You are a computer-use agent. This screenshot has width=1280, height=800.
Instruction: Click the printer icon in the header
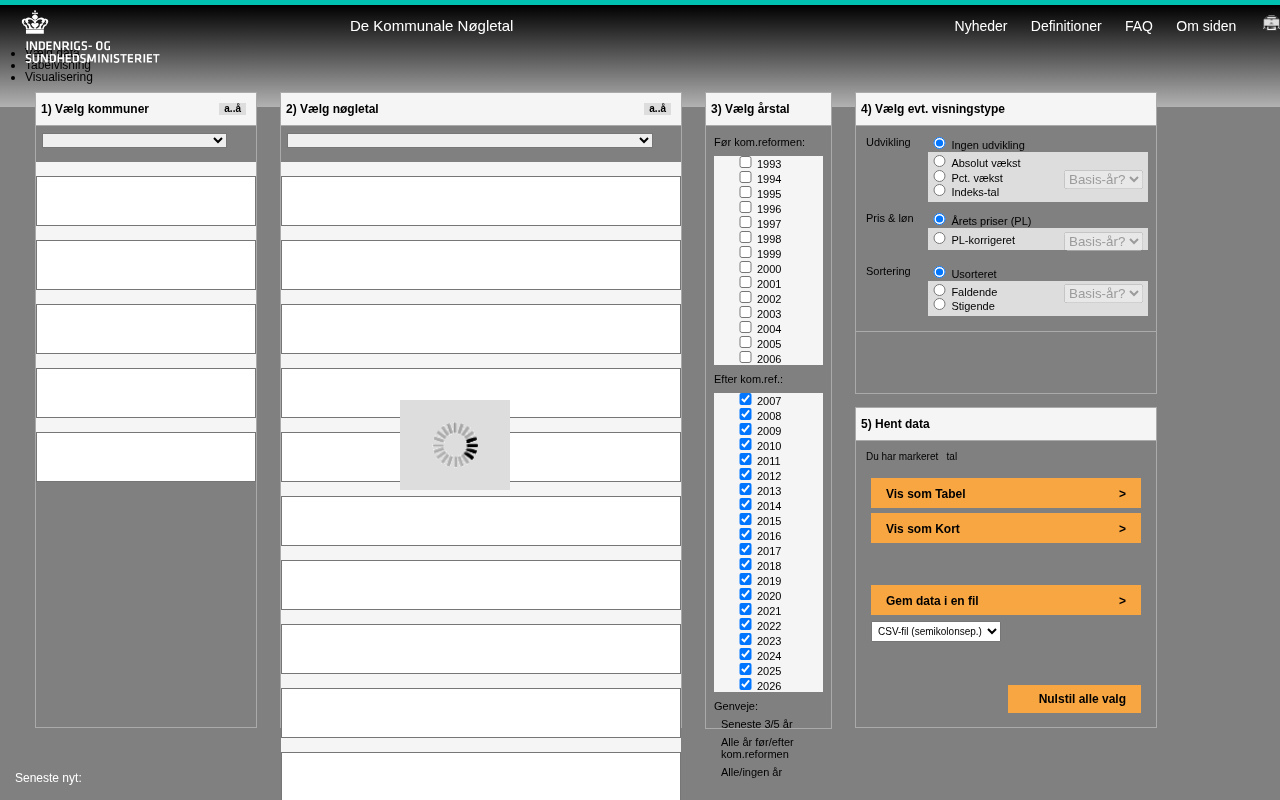click(x=1270, y=24)
